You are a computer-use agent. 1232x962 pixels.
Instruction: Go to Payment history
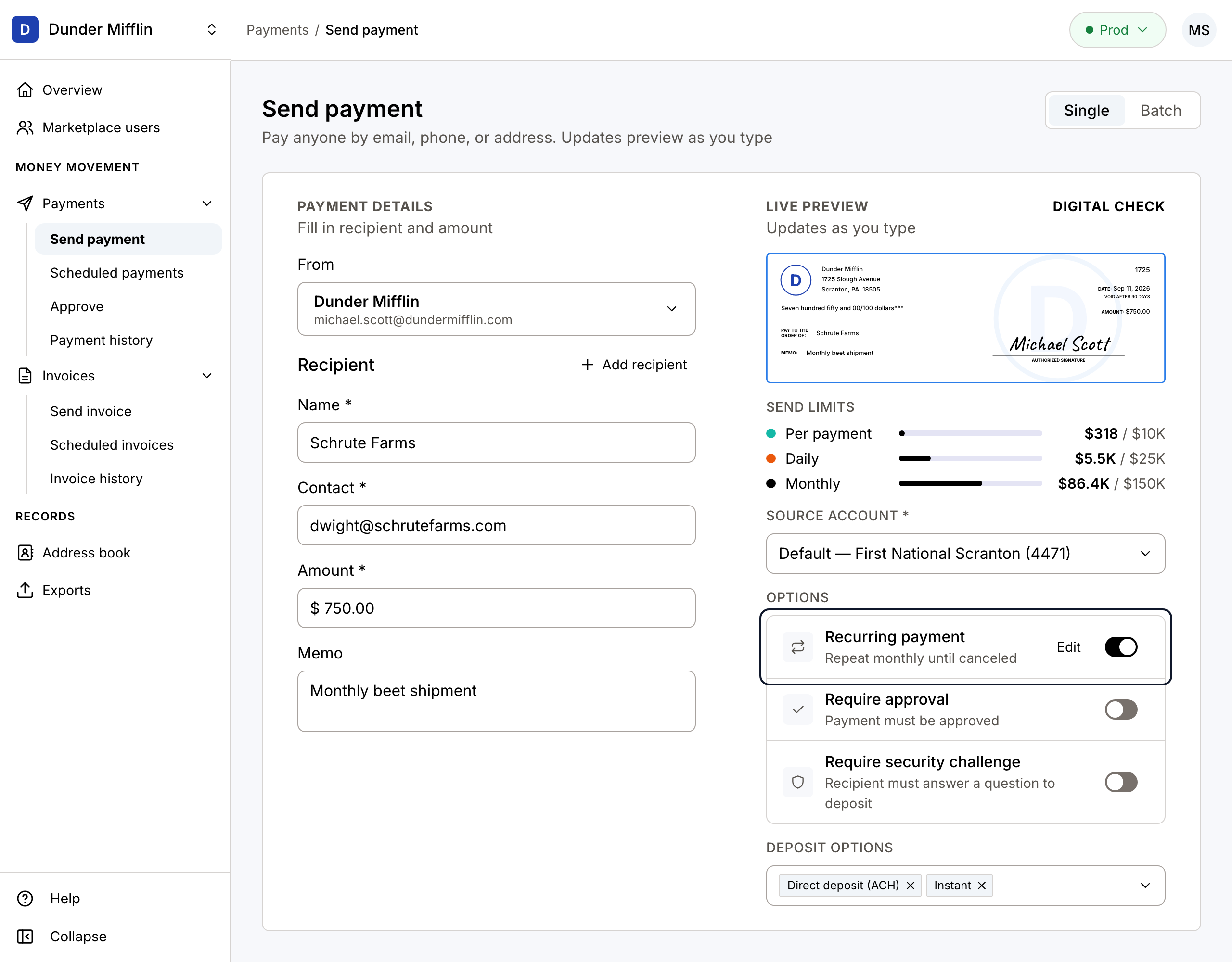coord(102,340)
